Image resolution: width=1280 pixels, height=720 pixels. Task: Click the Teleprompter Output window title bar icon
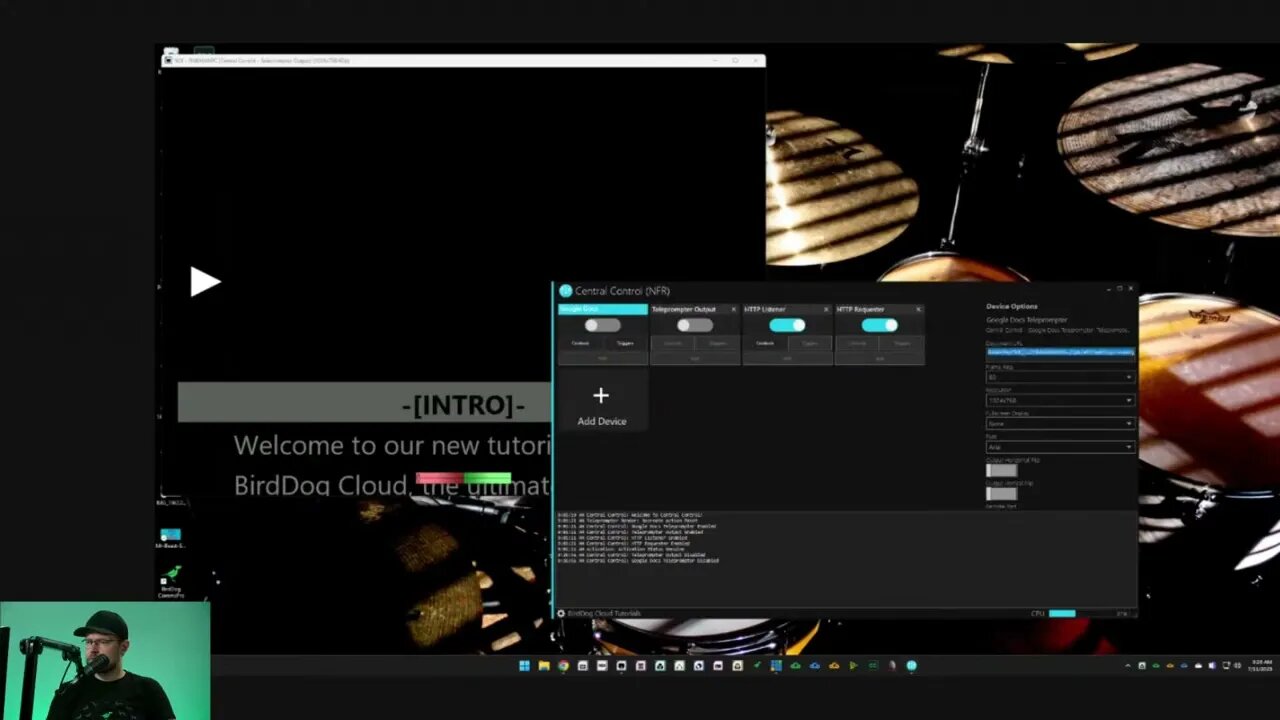tap(167, 60)
